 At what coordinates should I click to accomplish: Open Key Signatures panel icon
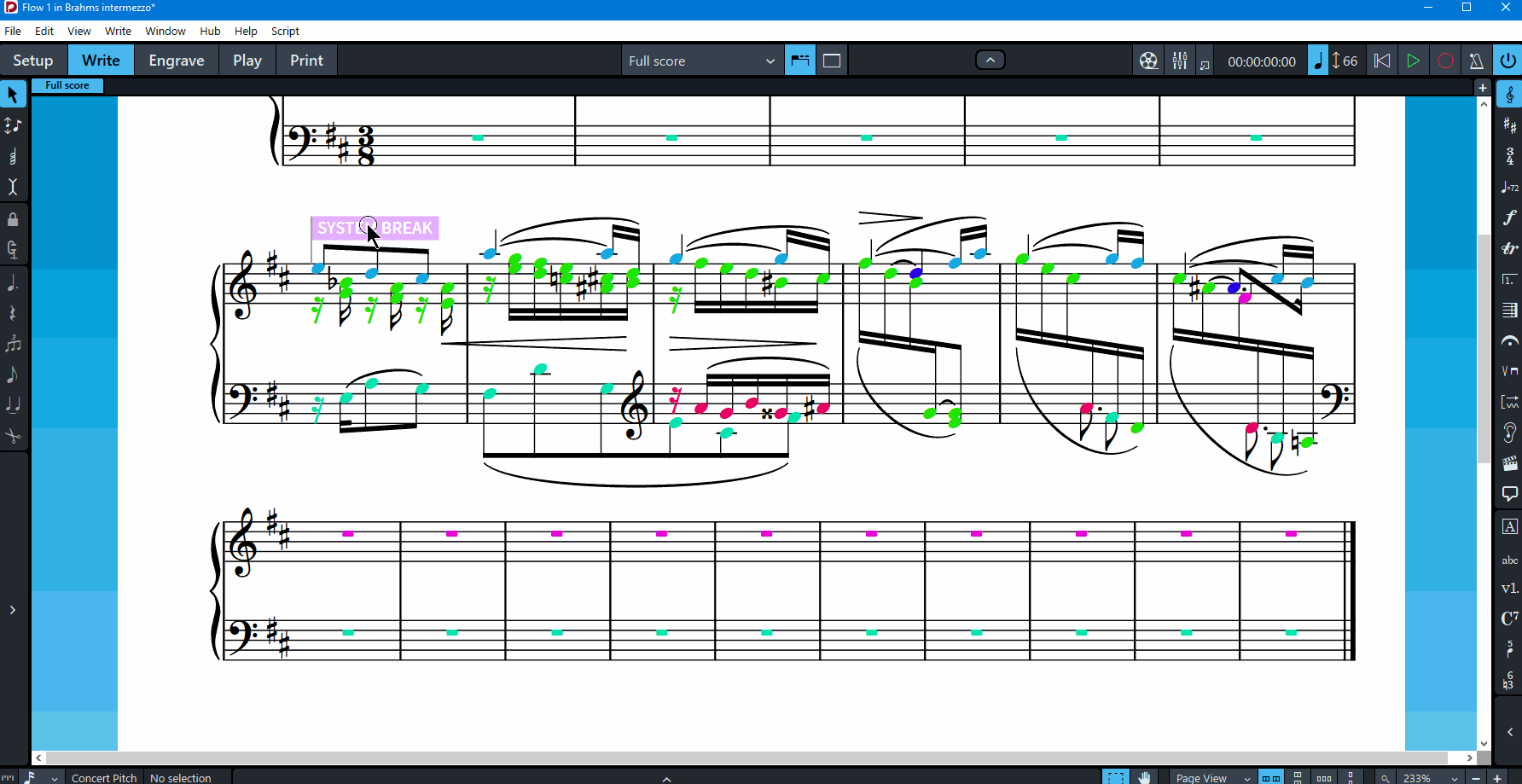coord(1509,125)
